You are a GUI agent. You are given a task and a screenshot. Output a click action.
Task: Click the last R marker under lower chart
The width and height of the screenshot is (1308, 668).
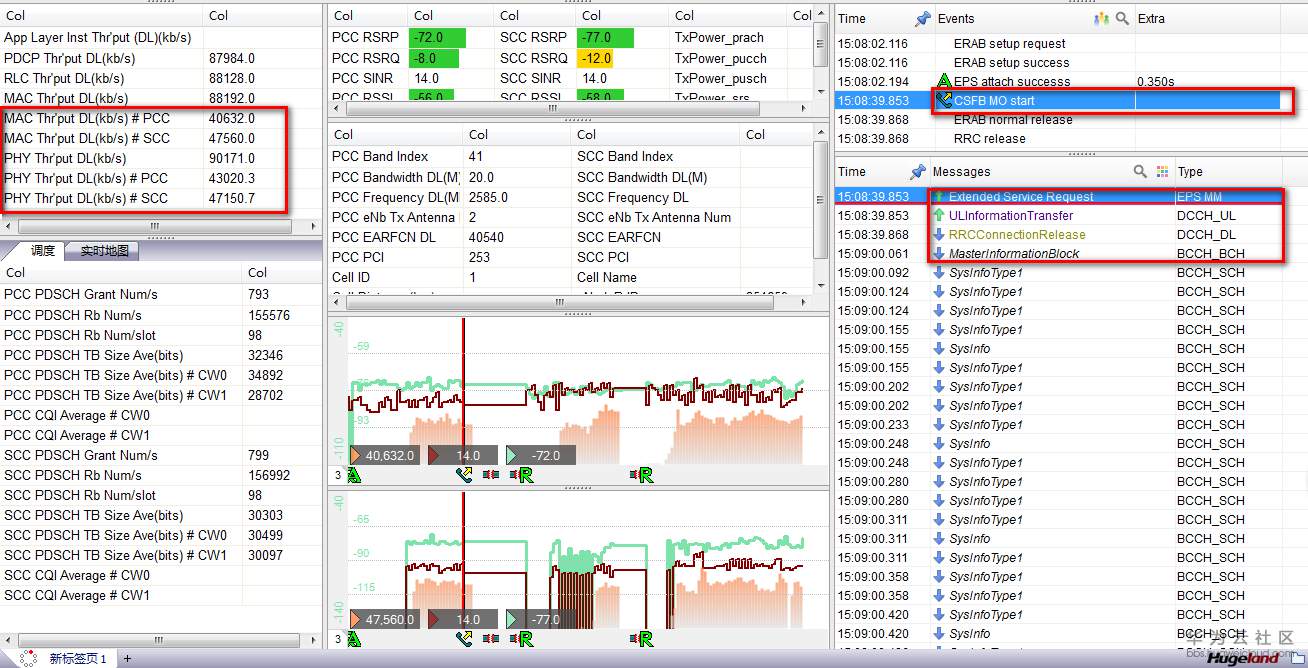646,639
